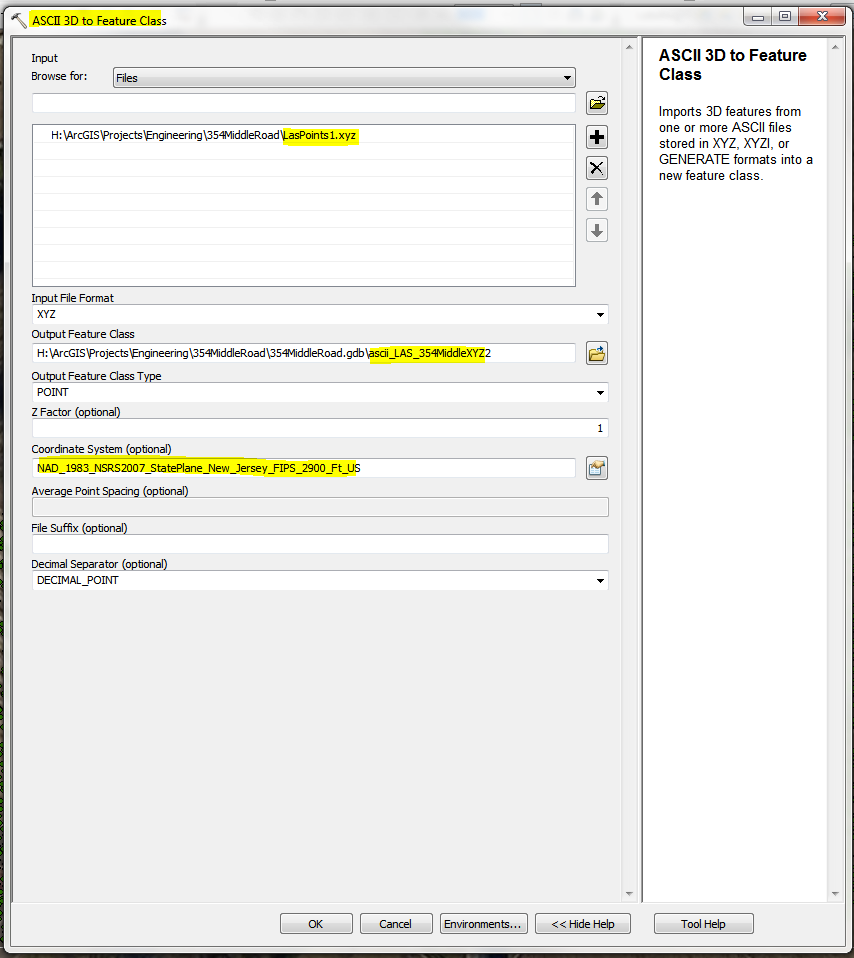
Task: Open Tool Help
Action: (703, 924)
